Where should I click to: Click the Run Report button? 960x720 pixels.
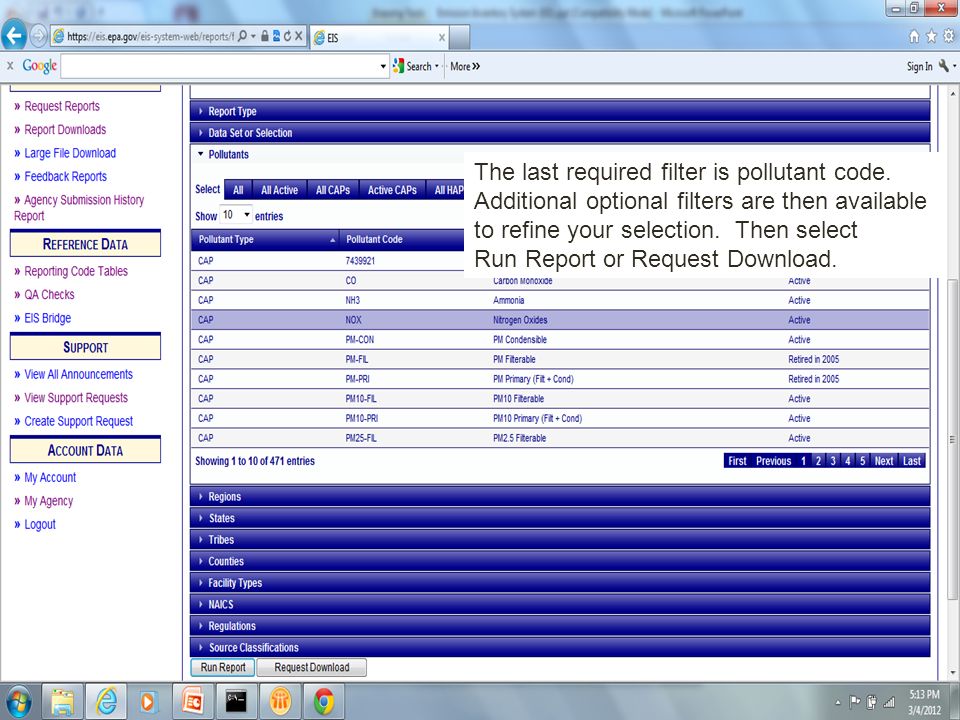[x=223, y=667]
